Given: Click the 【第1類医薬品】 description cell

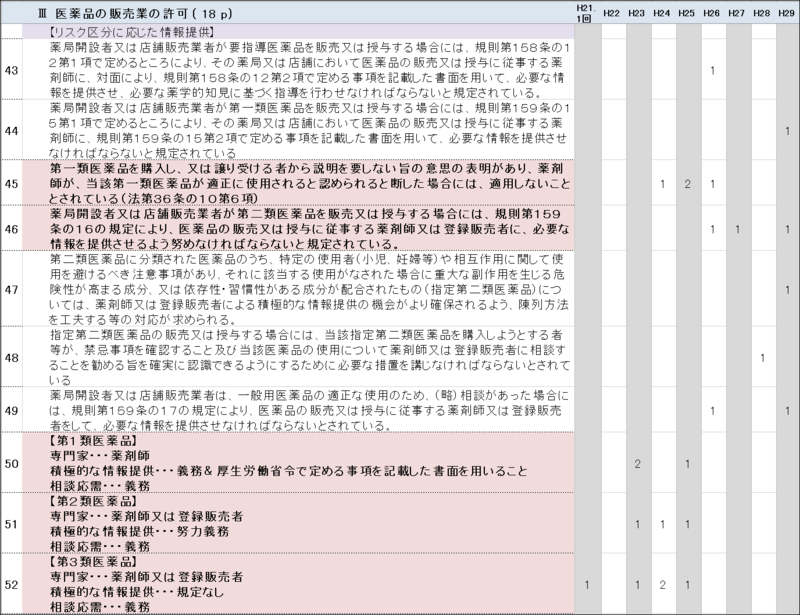Looking at the screenshot, I should pyautogui.click(x=298, y=463).
